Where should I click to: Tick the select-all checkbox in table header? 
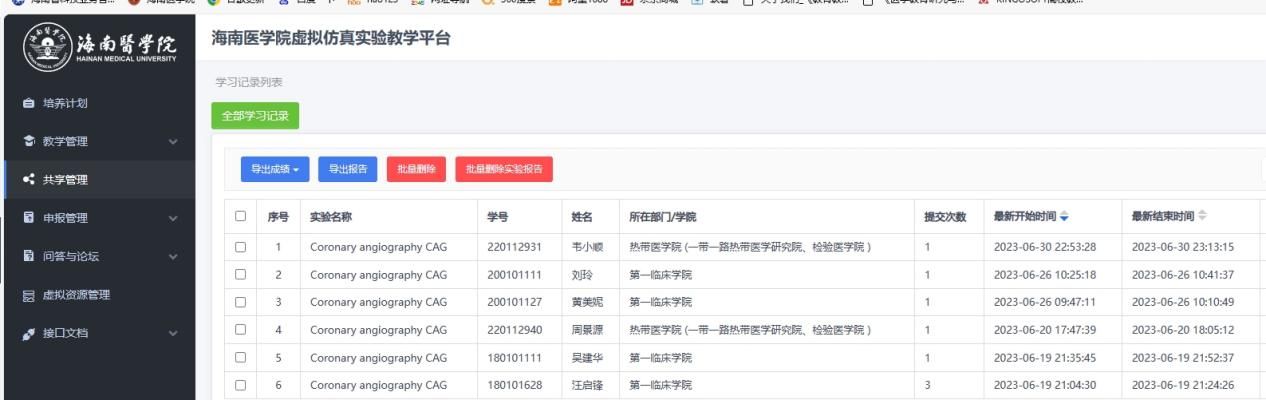click(240, 217)
